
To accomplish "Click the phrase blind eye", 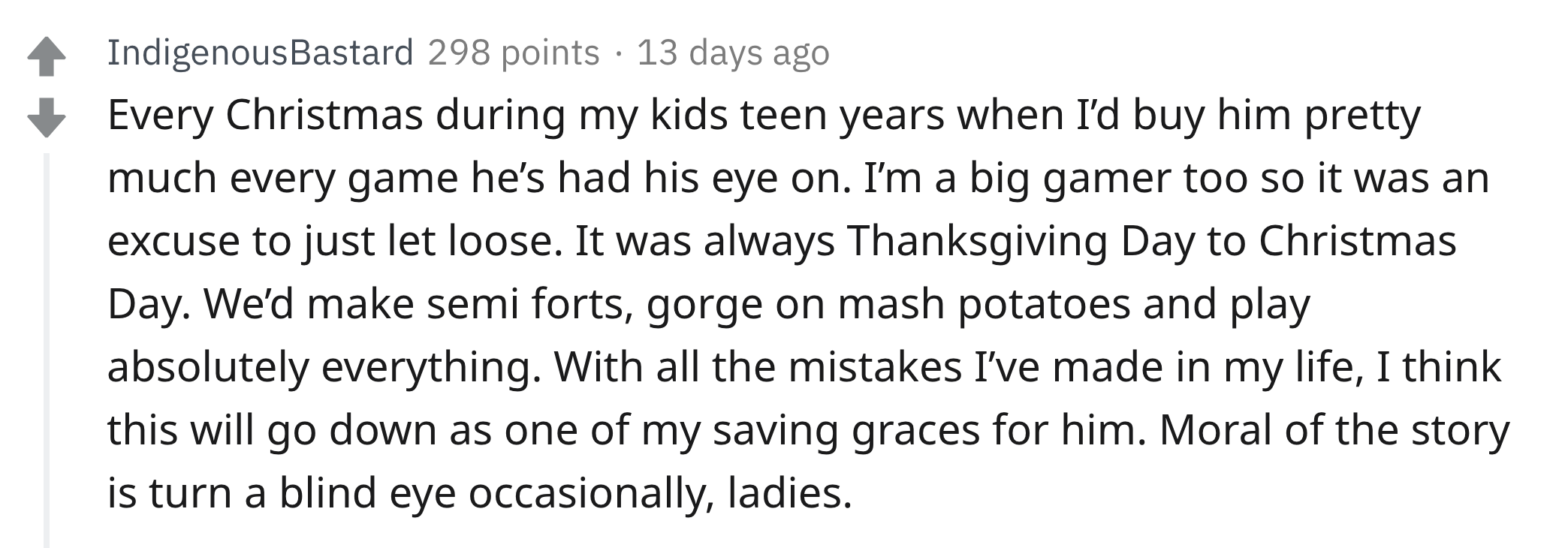I will pos(367,494).
